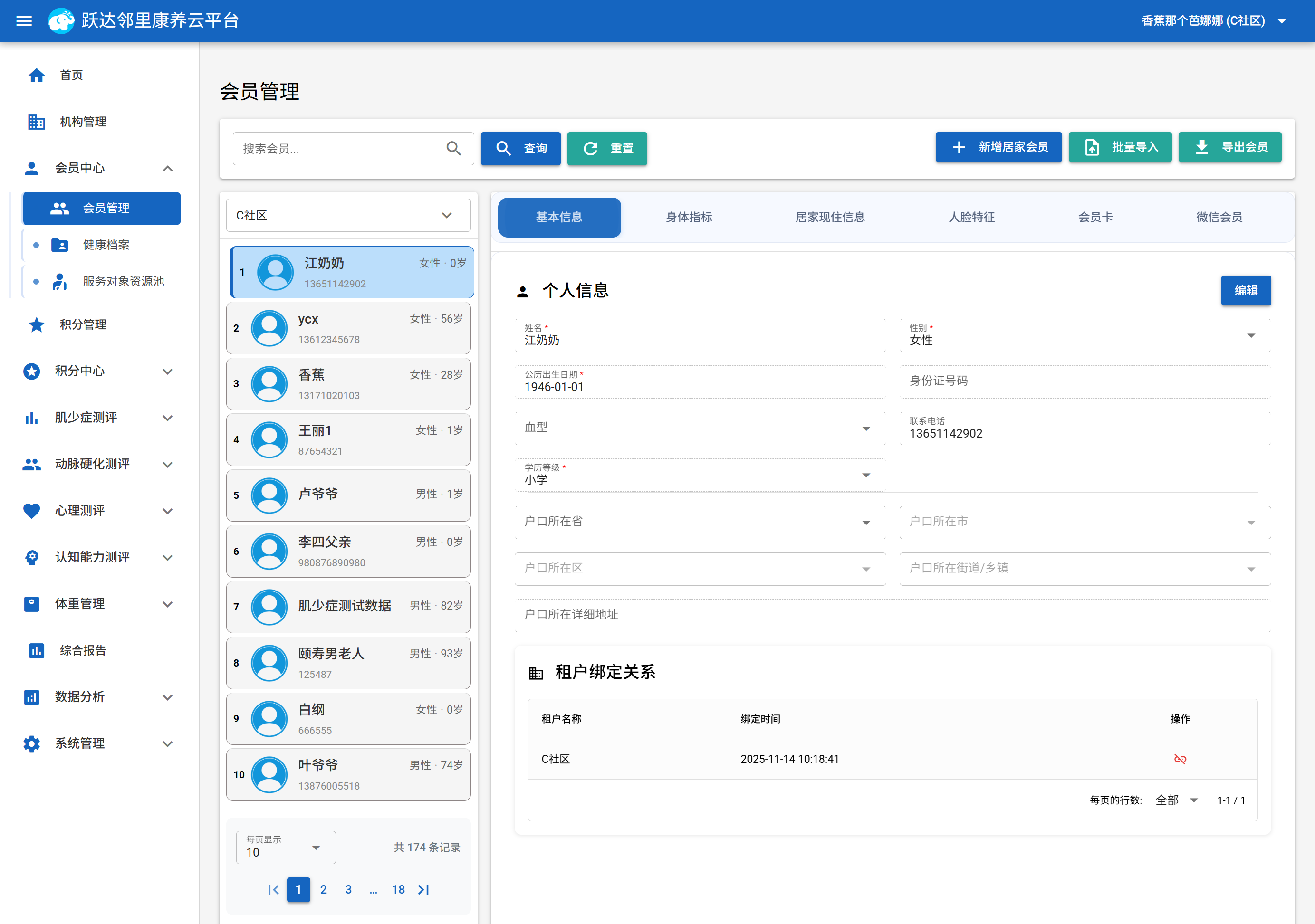Click 新增居家会员 button
This screenshot has height=924, width=1315.
point(998,147)
